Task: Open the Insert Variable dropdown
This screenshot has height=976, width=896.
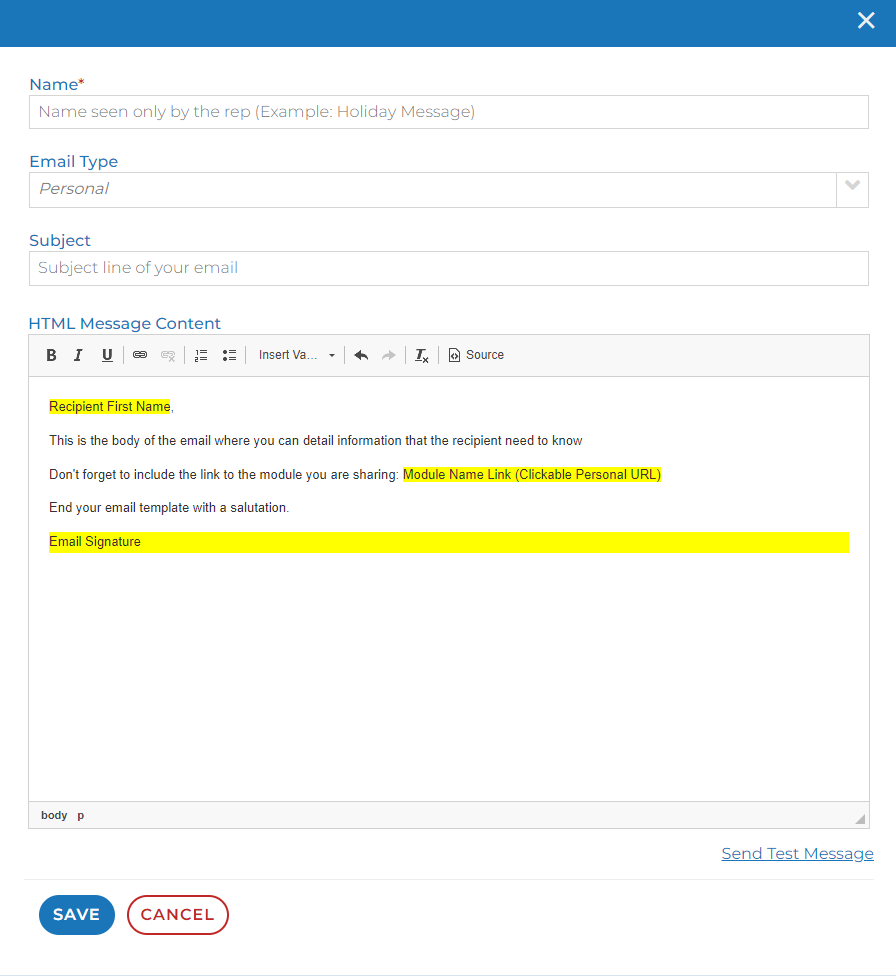Action: point(297,355)
